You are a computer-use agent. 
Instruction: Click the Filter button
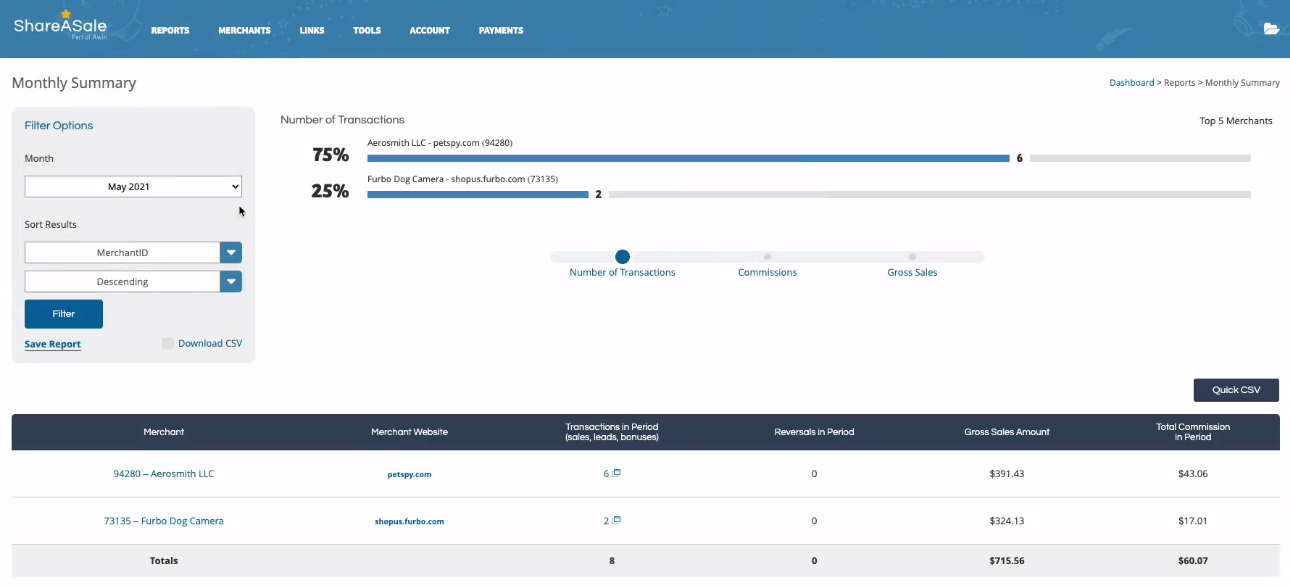click(x=64, y=314)
